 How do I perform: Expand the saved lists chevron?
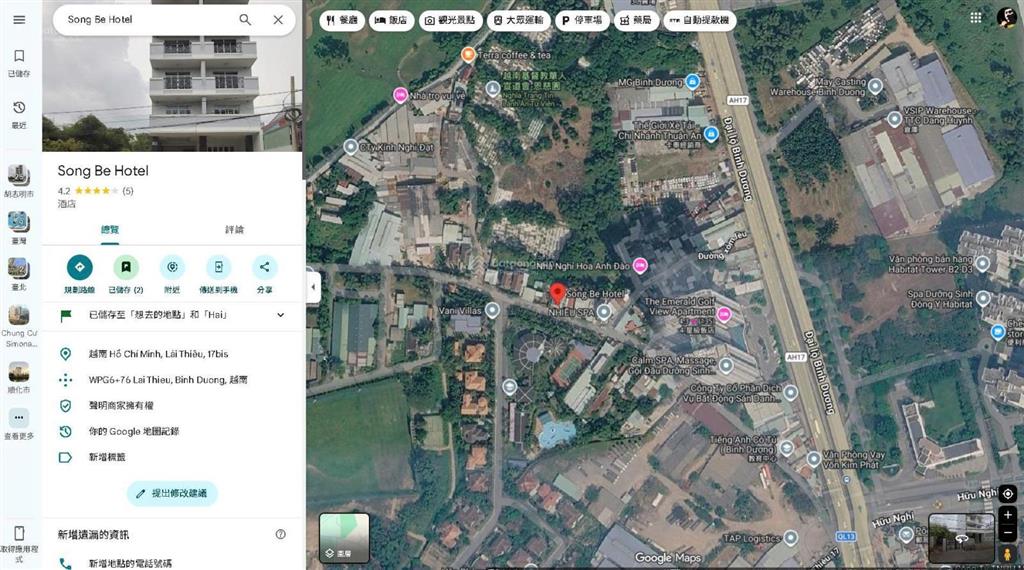point(281,315)
